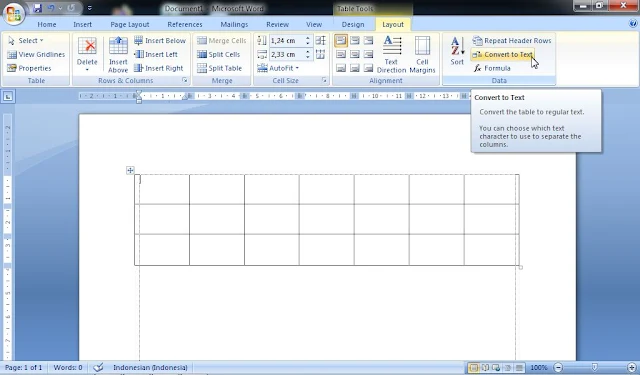Click the table resize handle at bottom-right
640x375 pixels.
520,267
